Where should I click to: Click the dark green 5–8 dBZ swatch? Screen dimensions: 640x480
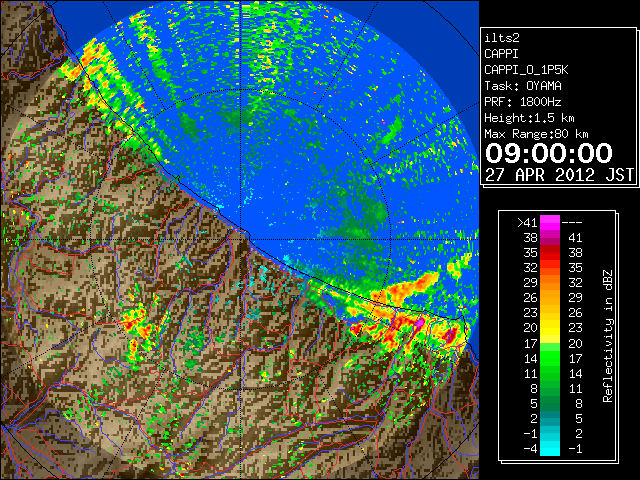(550, 403)
